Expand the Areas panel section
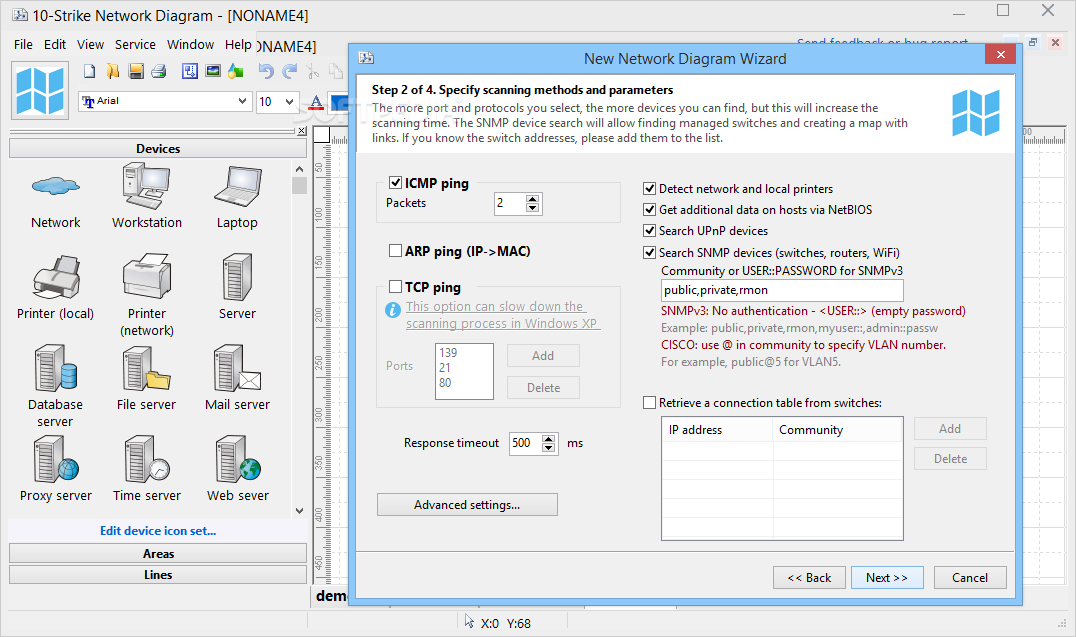Viewport: 1076px width, 637px height. 158,553
